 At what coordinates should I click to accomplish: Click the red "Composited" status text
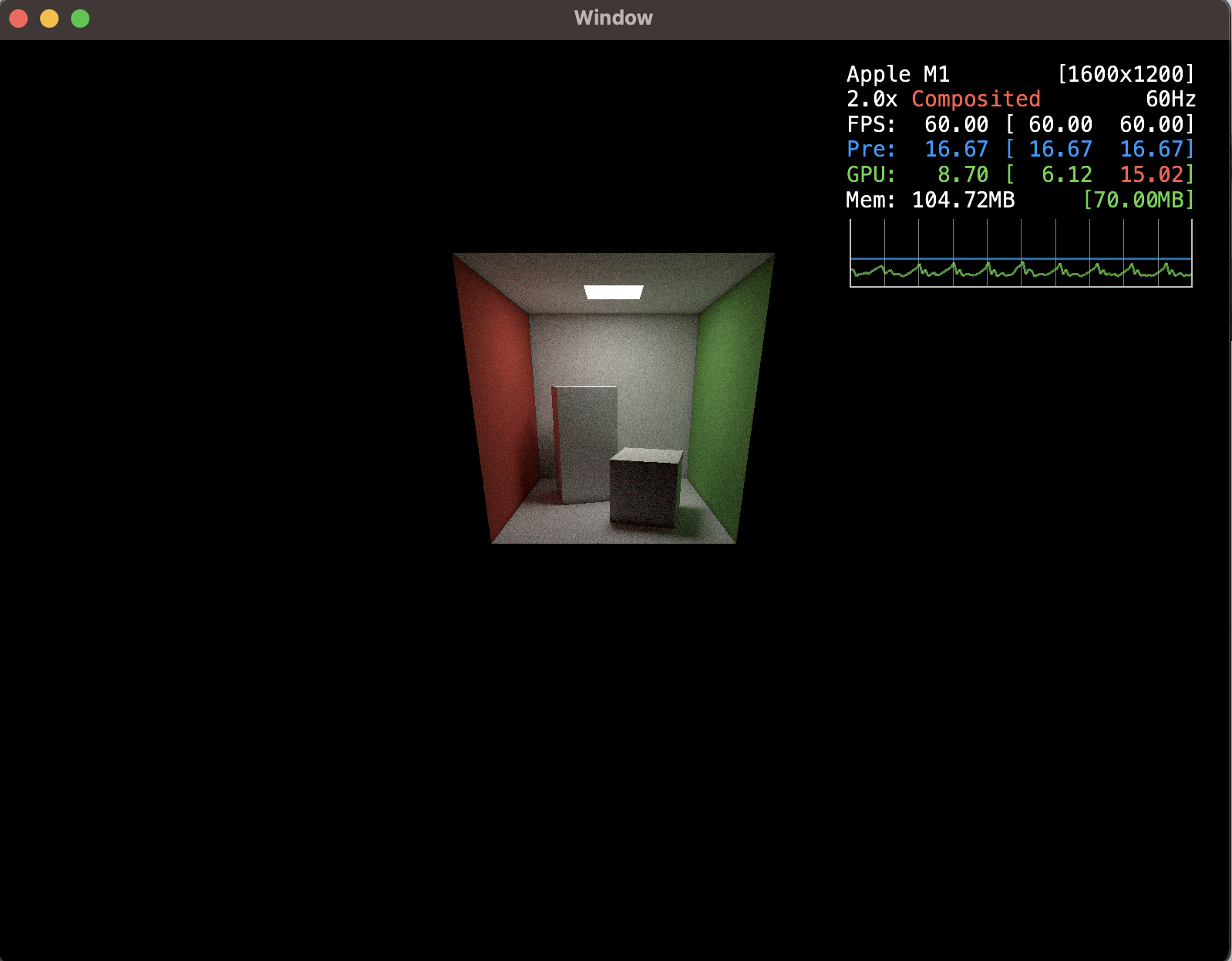pos(975,99)
